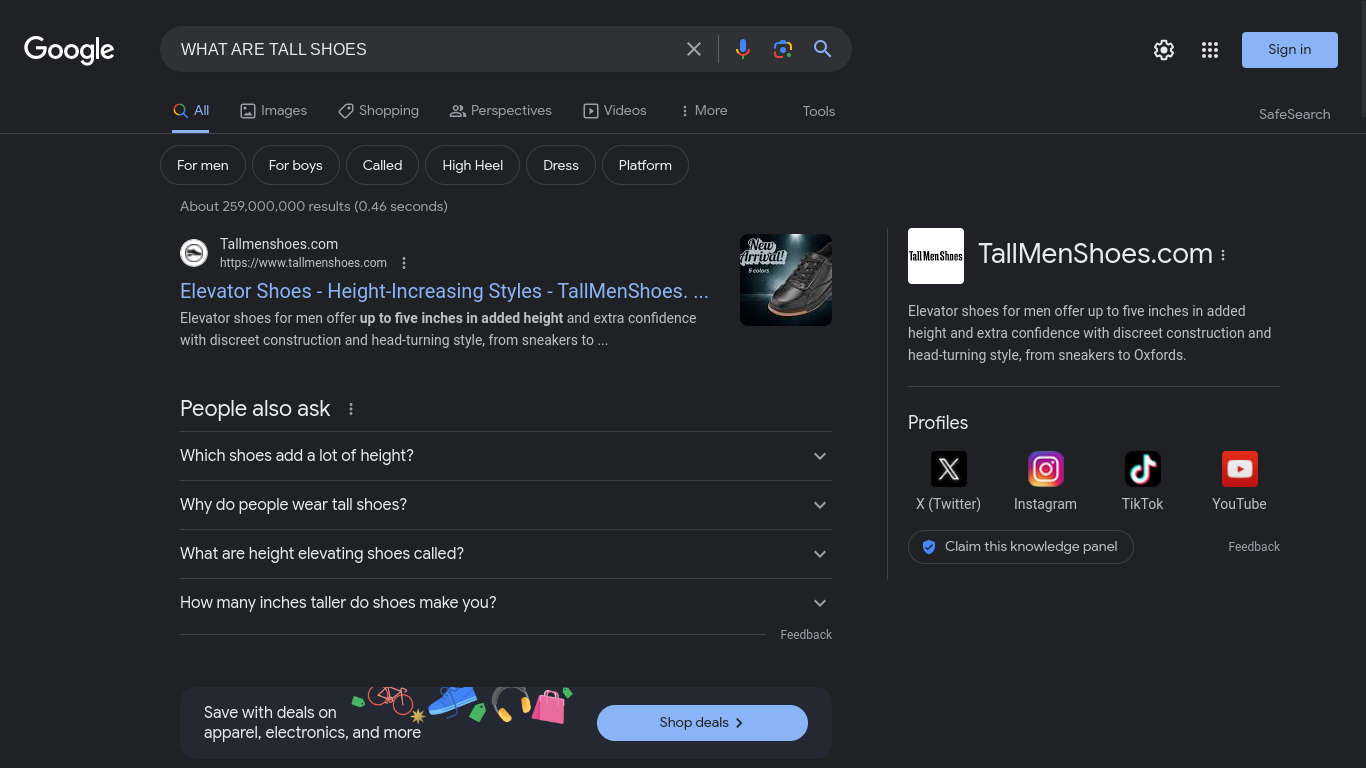Click the Sign in button
This screenshot has width=1366, height=768.
1290,50
